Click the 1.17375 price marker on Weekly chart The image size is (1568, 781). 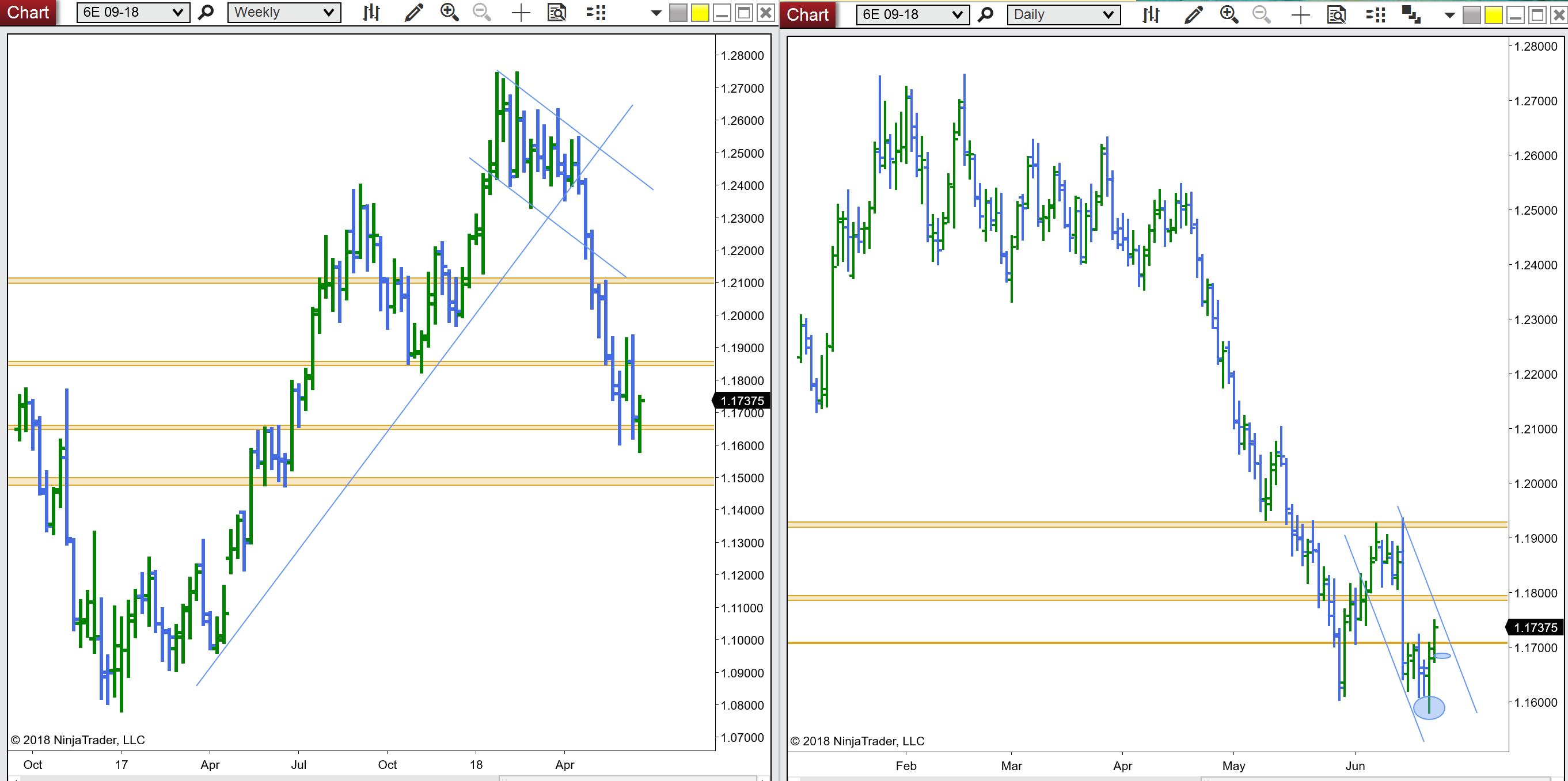point(741,401)
